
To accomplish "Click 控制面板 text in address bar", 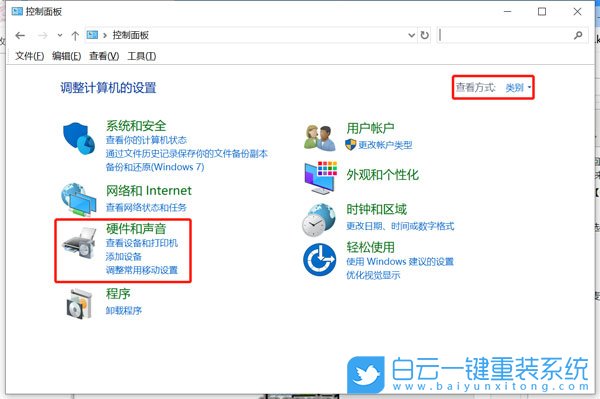I will pyautogui.click(x=130, y=36).
